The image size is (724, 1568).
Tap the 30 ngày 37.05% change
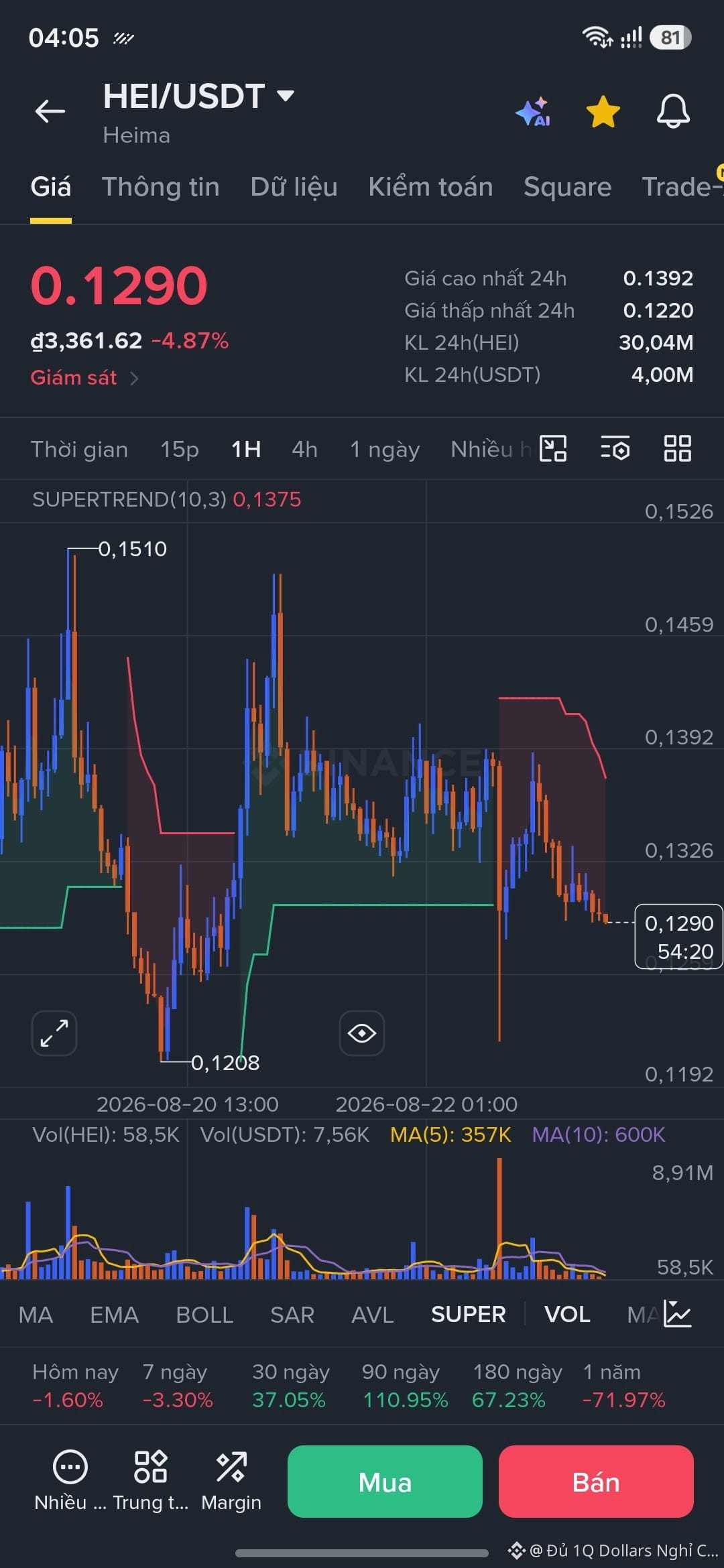point(290,1386)
